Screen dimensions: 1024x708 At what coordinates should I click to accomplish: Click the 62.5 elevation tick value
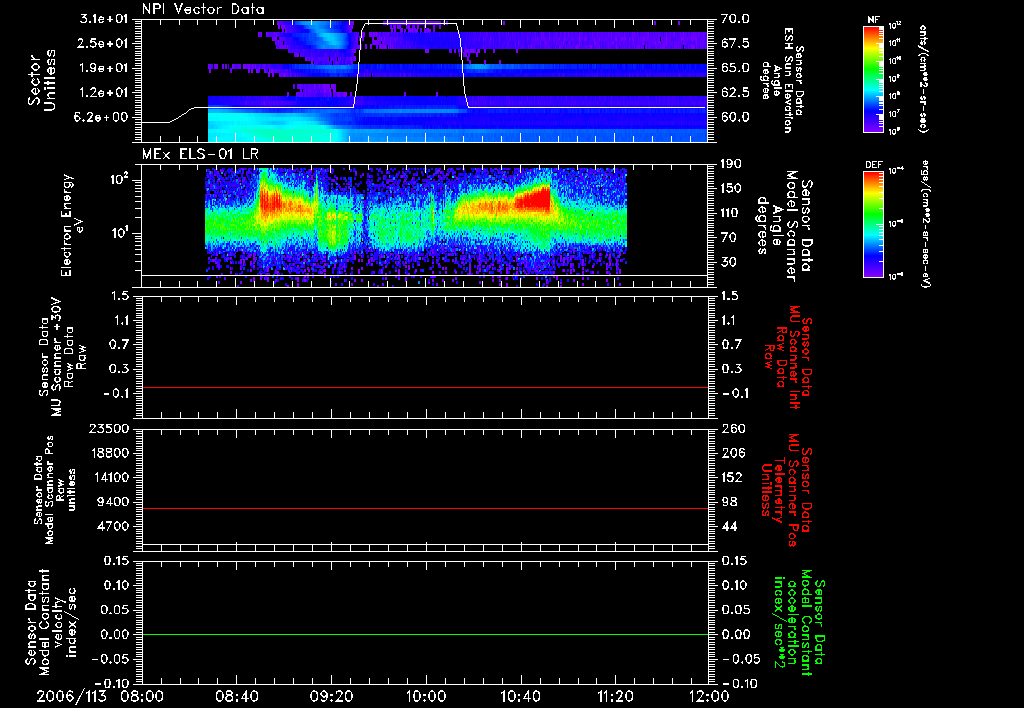tap(735, 93)
